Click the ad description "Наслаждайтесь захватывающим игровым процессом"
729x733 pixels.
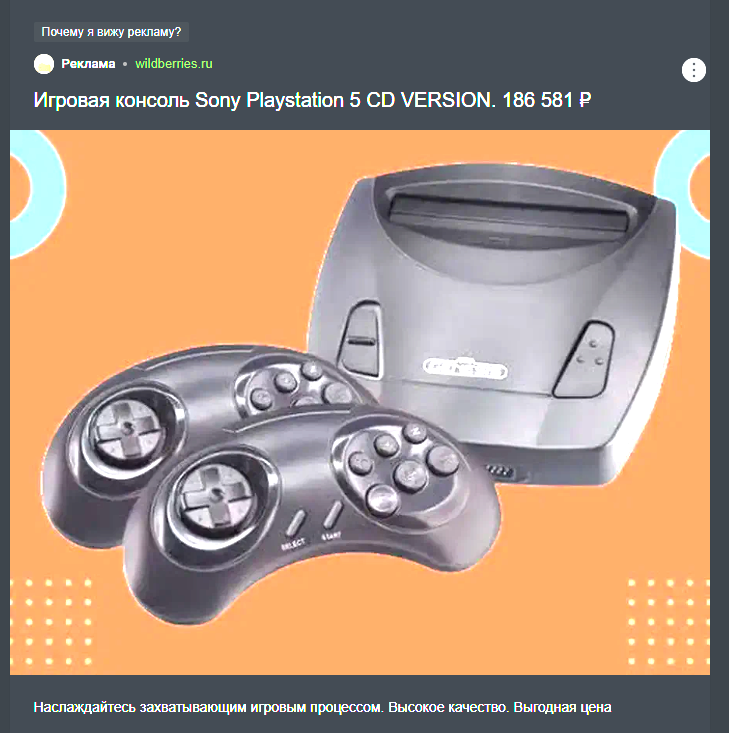click(208, 707)
